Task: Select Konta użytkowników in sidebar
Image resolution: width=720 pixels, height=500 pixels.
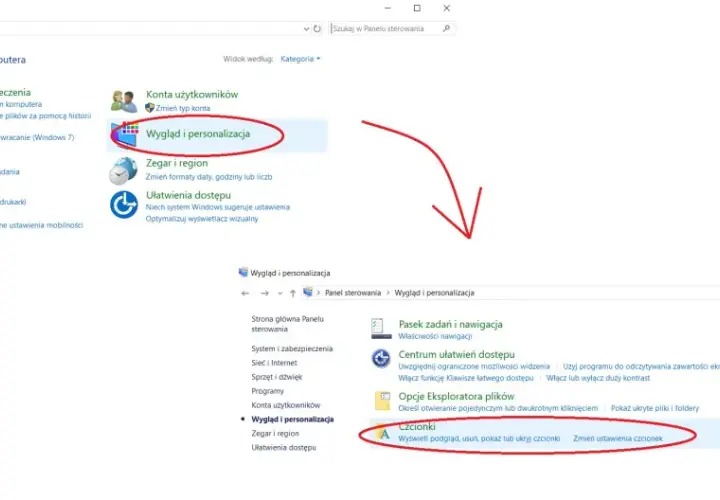Action: pyautogui.click(x=286, y=405)
